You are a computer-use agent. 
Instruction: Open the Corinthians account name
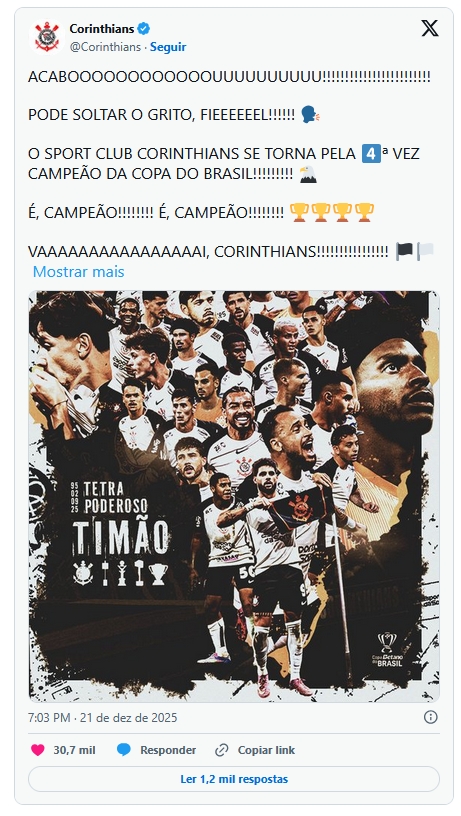[x=102, y=29]
